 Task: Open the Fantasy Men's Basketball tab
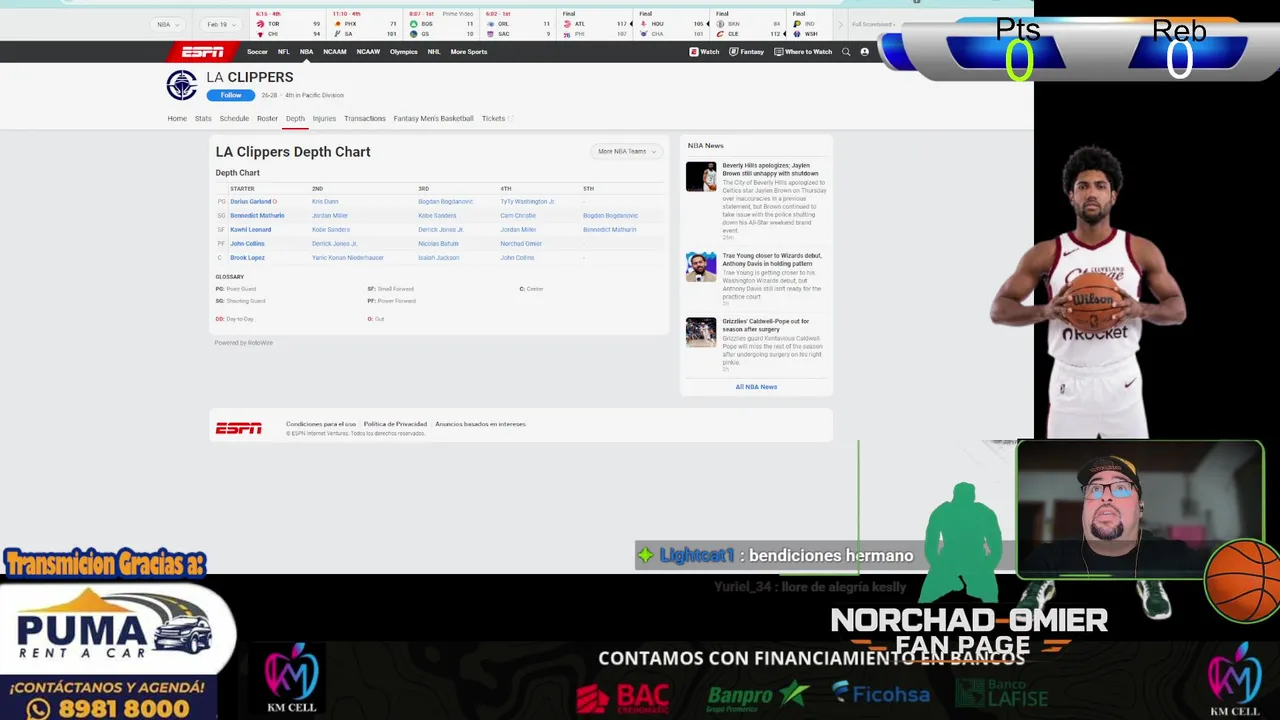[x=433, y=118]
